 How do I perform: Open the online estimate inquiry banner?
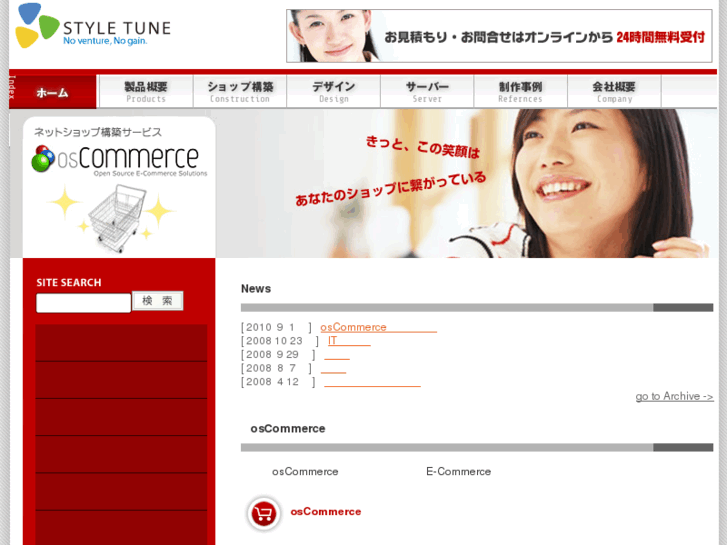coord(499,36)
